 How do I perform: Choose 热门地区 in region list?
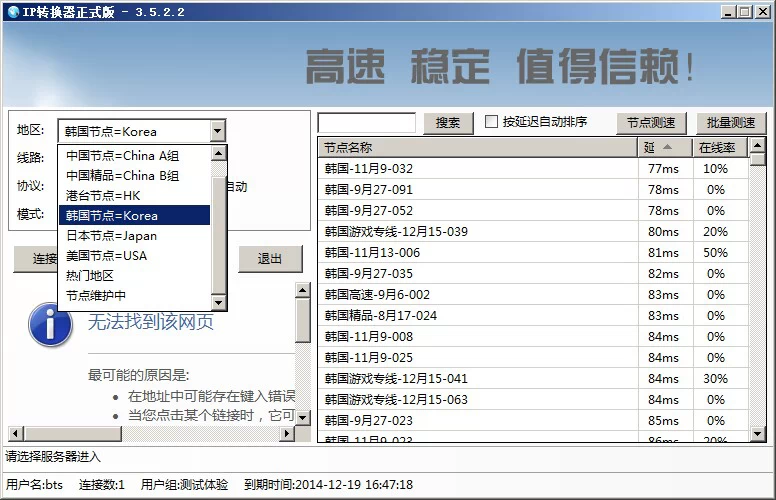click(90, 275)
